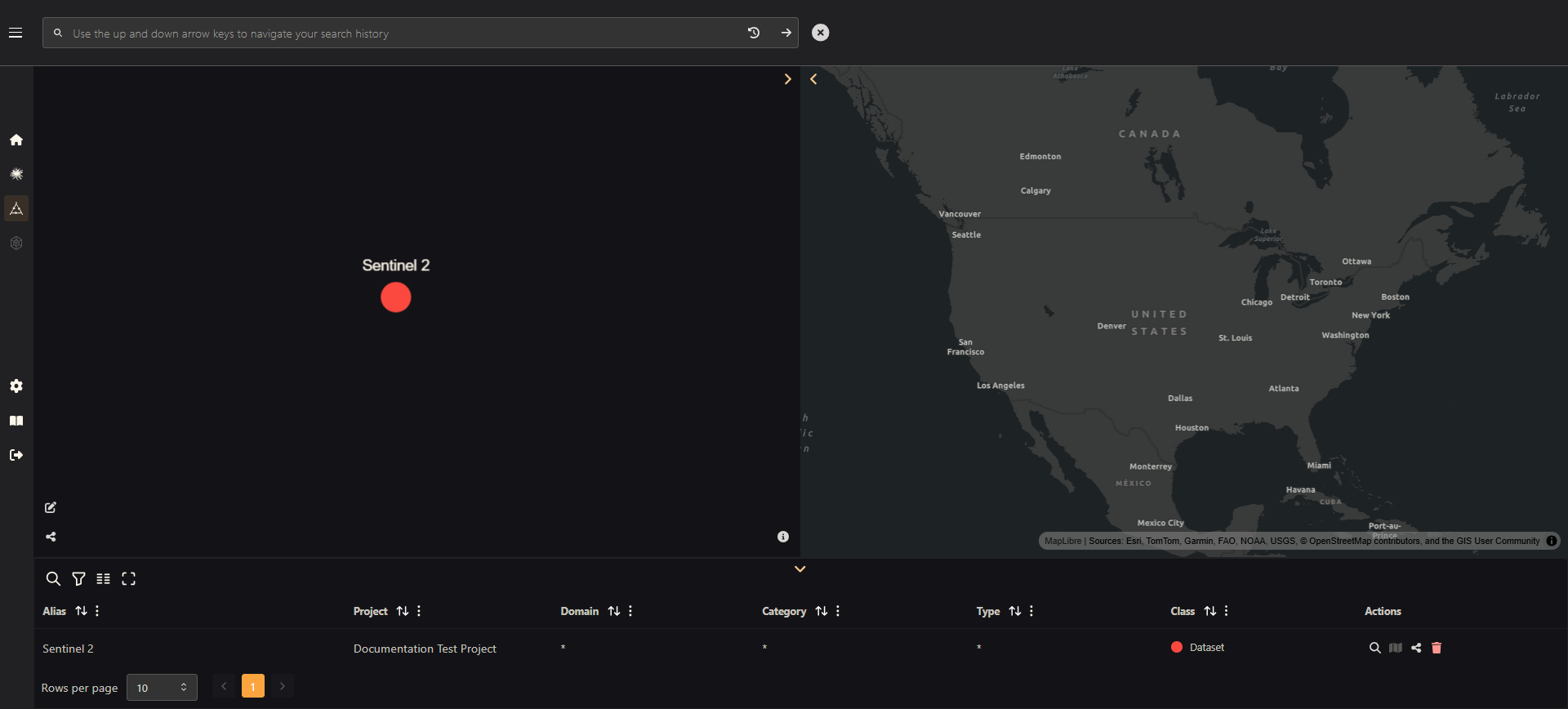Viewport: 1568px width, 709px height.
Task: Open search history clock icon
Action: [754, 33]
